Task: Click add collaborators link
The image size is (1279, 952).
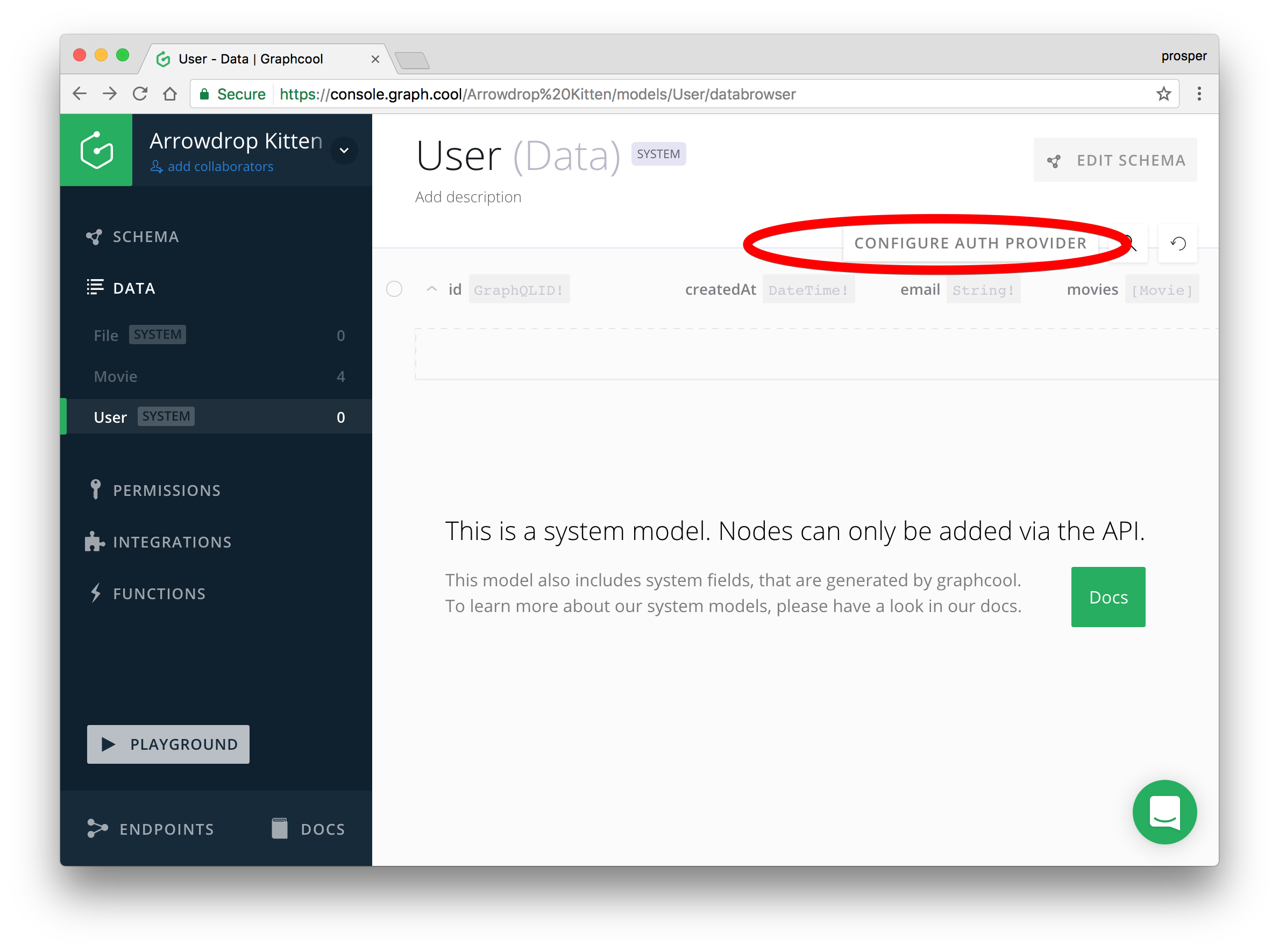Action: pyautogui.click(x=211, y=167)
